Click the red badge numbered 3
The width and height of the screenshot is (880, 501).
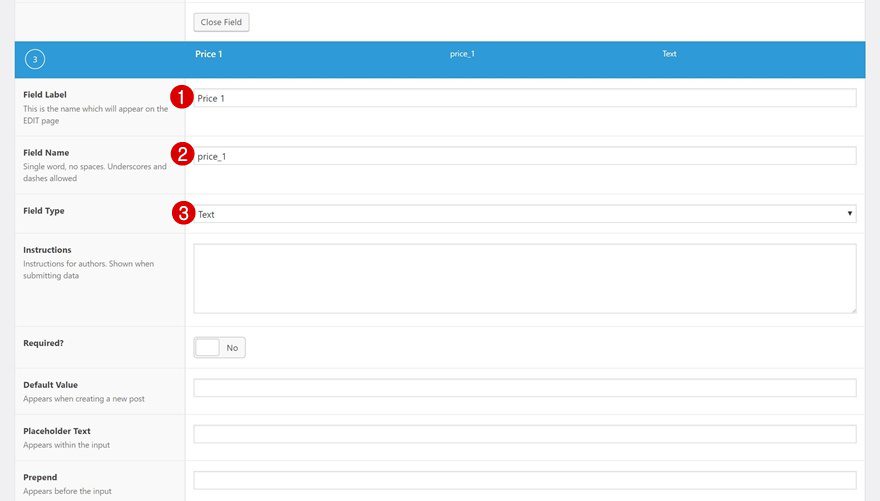(x=183, y=213)
